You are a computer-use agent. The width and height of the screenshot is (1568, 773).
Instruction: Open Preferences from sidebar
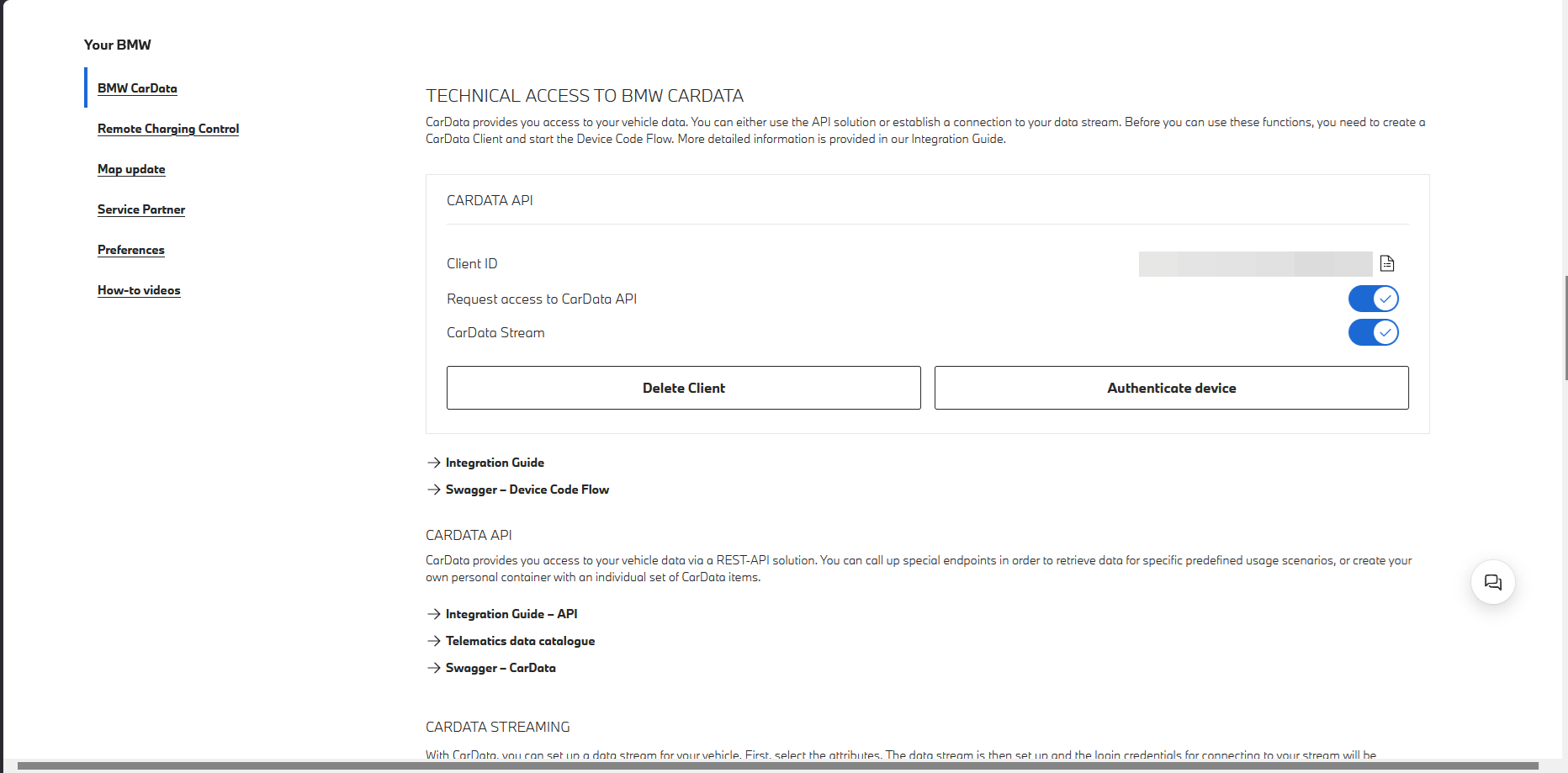click(131, 250)
